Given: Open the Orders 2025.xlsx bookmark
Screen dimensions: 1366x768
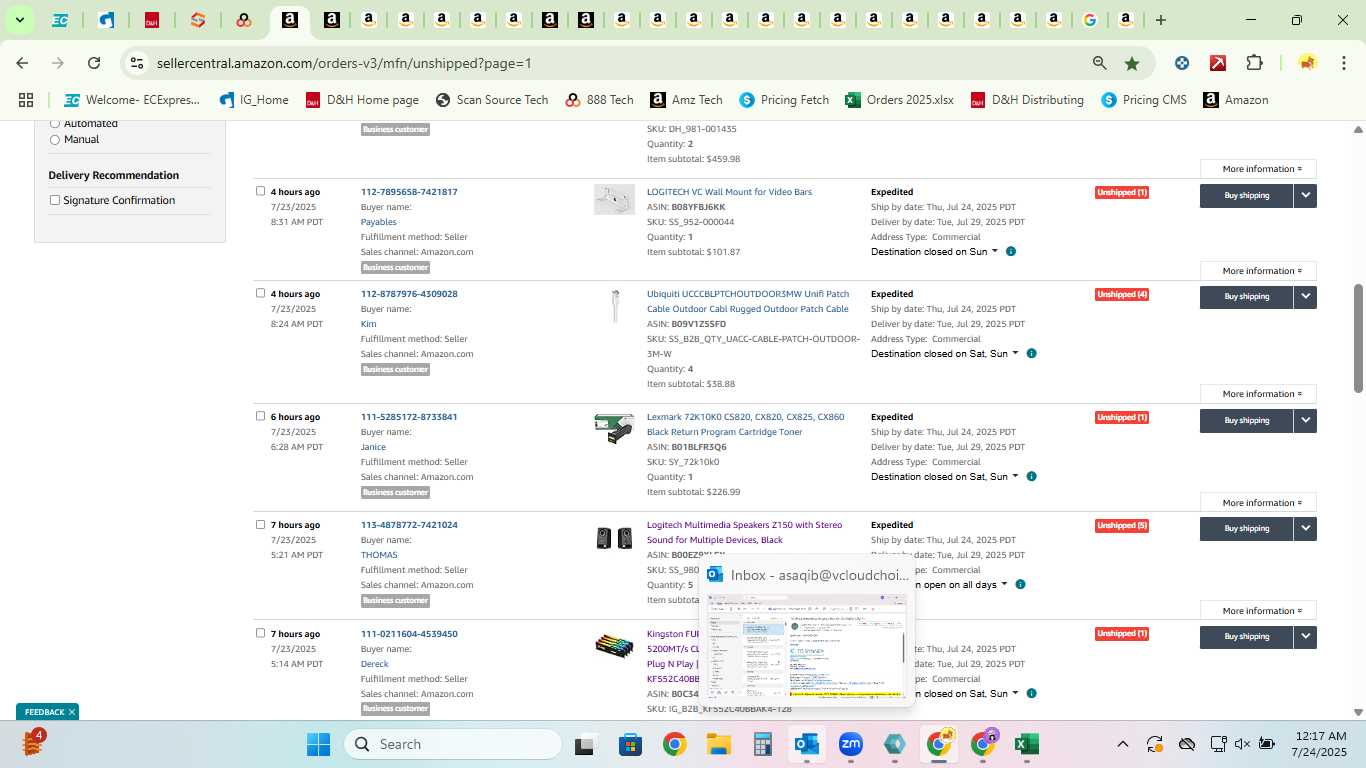Looking at the screenshot, I should click(899, 100).
